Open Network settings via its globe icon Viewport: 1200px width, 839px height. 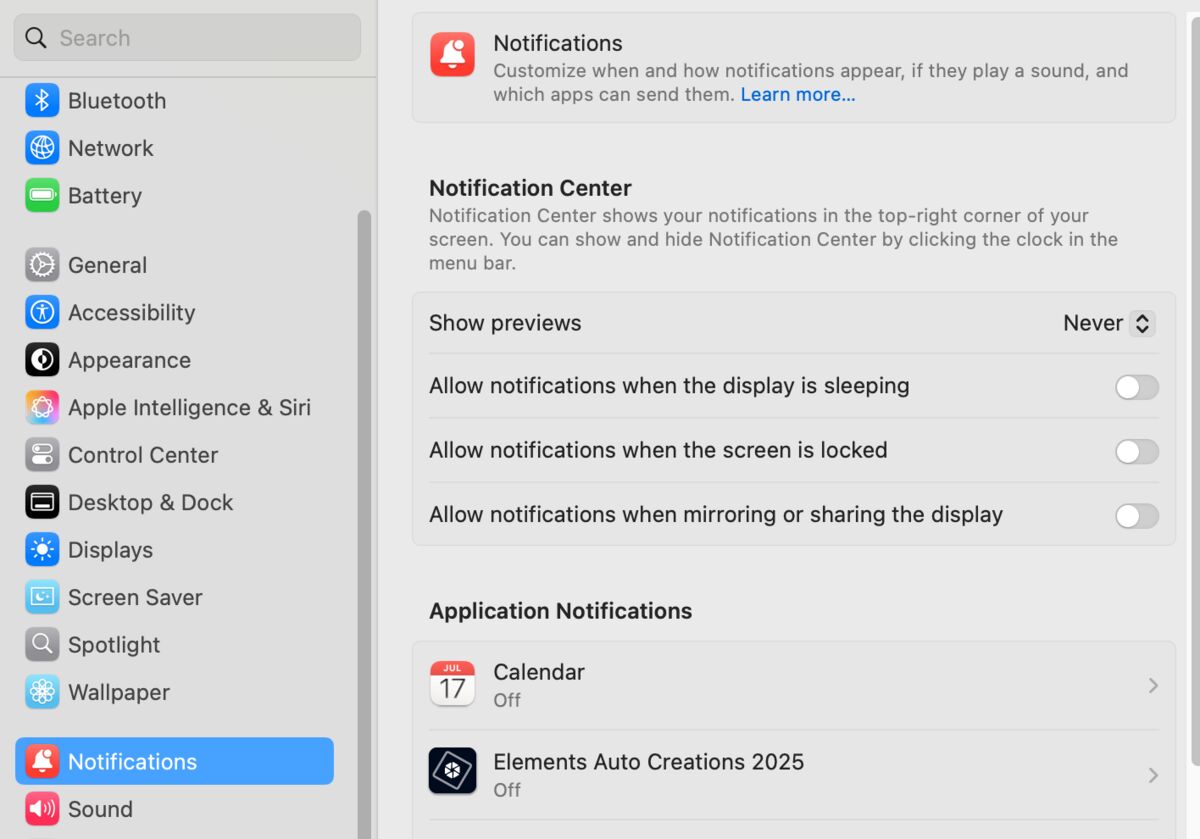[42, 148]
